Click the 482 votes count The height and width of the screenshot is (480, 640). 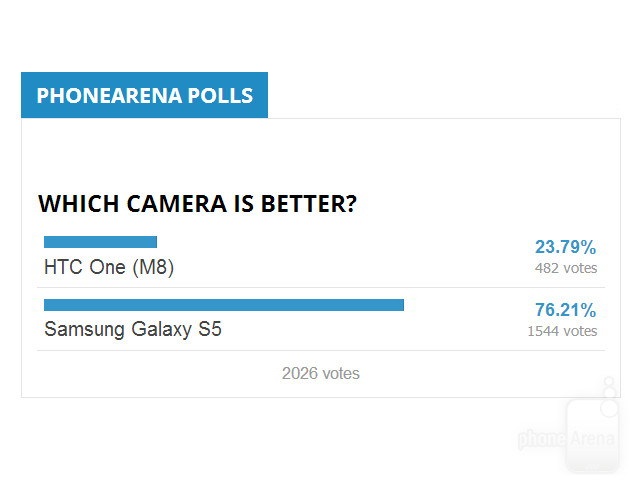[566, 268]
